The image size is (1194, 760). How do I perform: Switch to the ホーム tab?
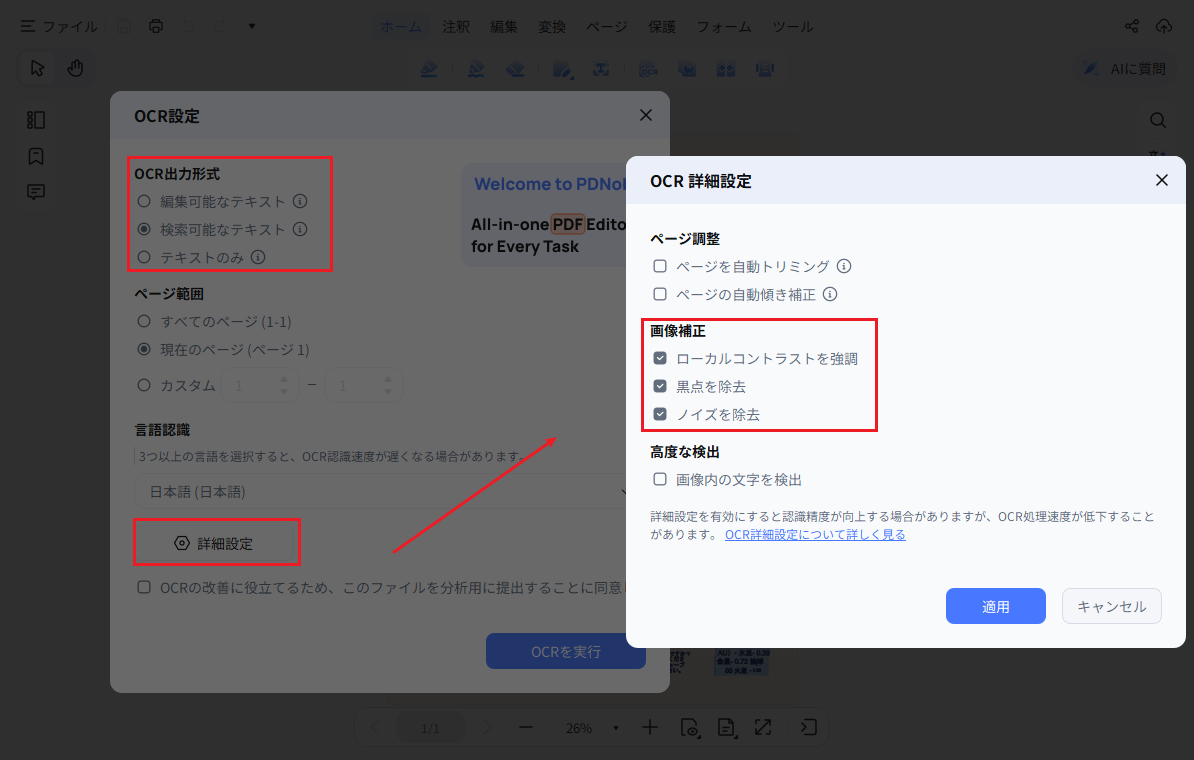pos(401,27)
